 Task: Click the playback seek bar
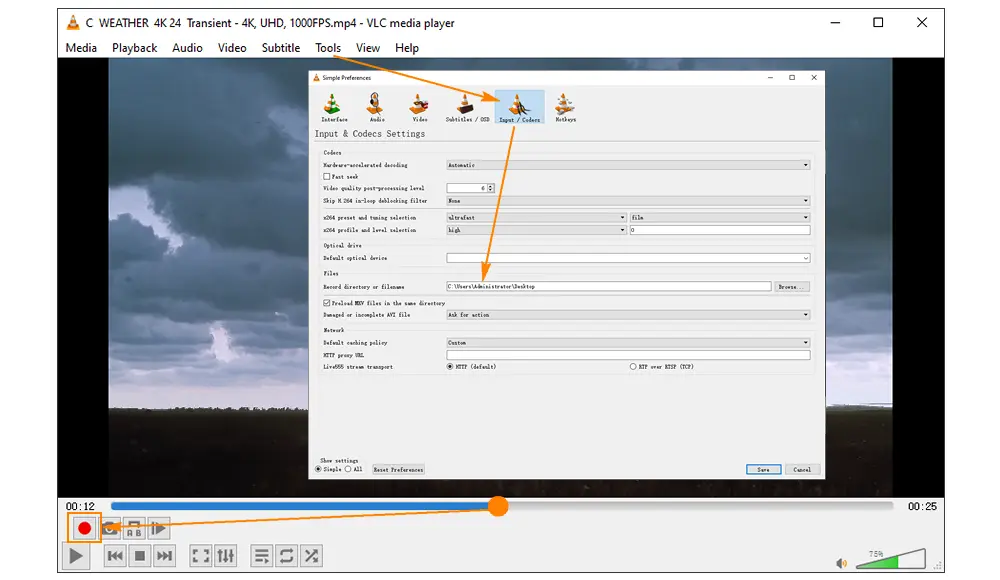tap(502, 506)
